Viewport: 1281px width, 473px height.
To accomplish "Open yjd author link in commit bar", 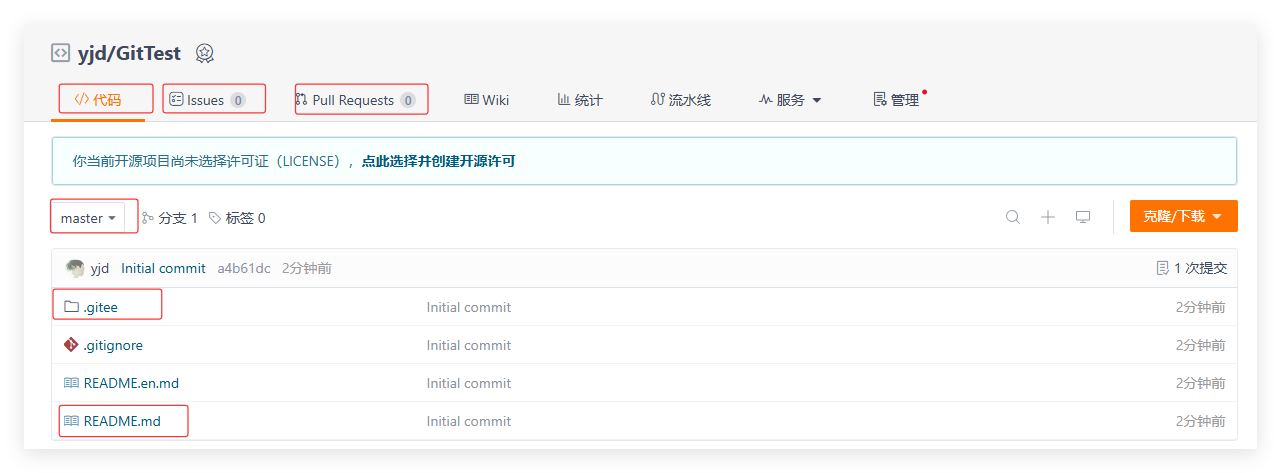I will click(x=100, y=268).
